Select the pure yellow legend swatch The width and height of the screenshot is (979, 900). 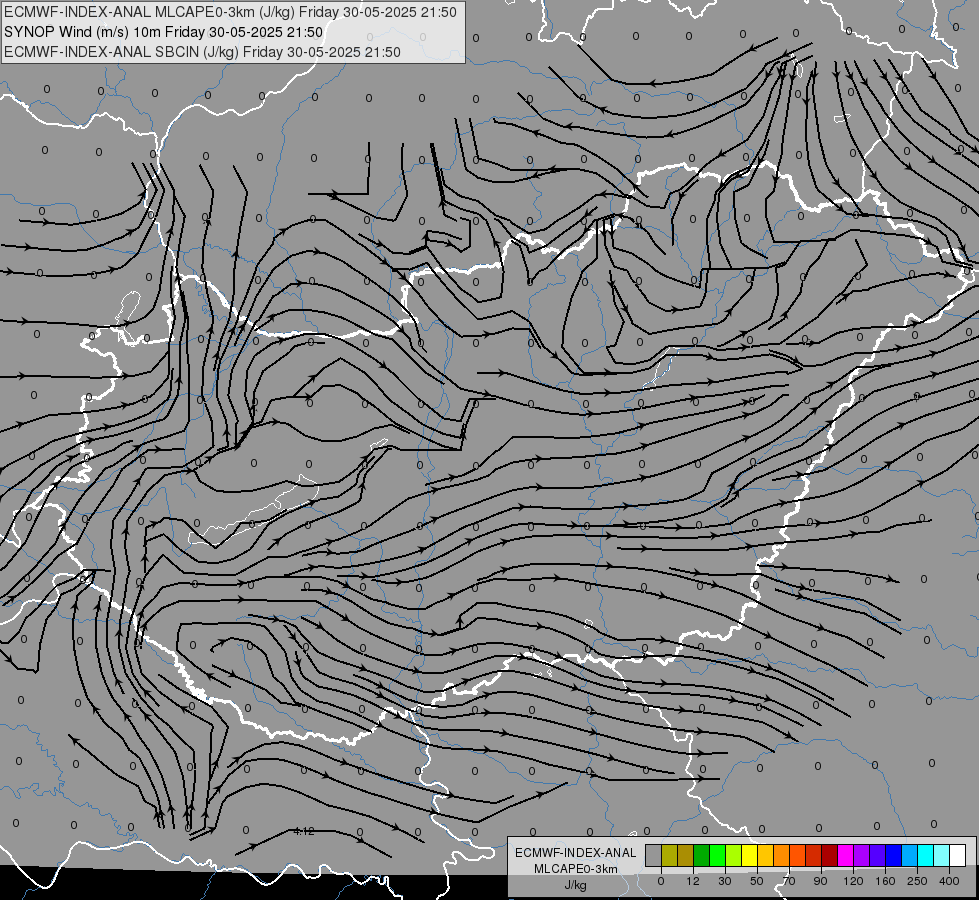(750, 855)
